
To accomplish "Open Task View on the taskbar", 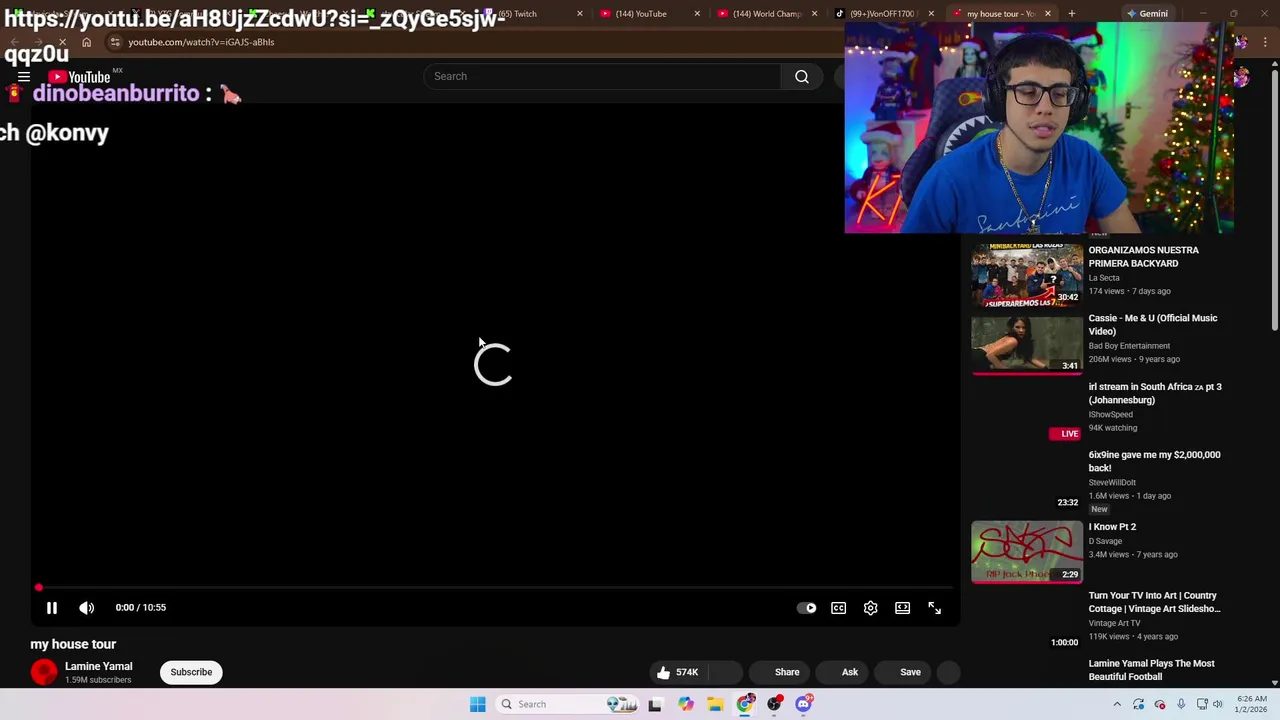I will click(x=655, y=704).
